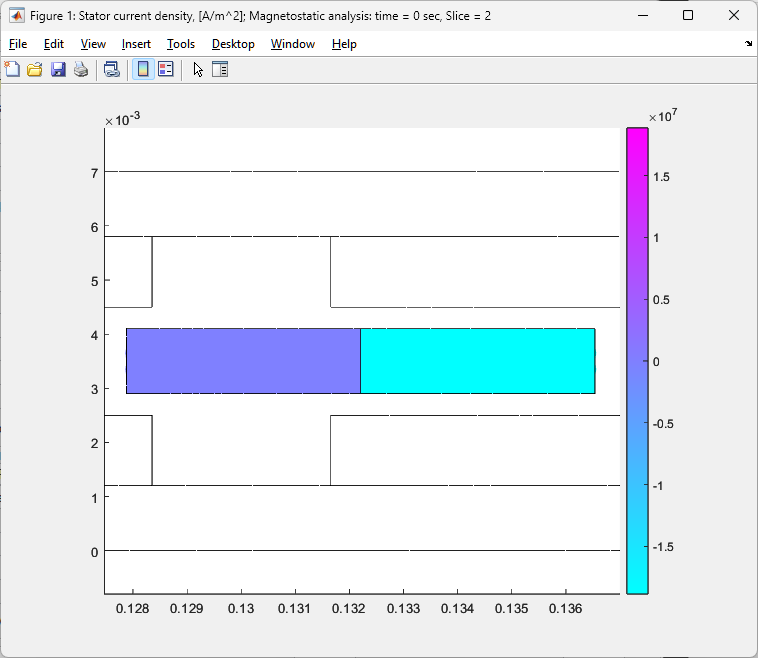Click the x-axis tick label 0.132
This screenshot has width=758, height=658.
349,609
